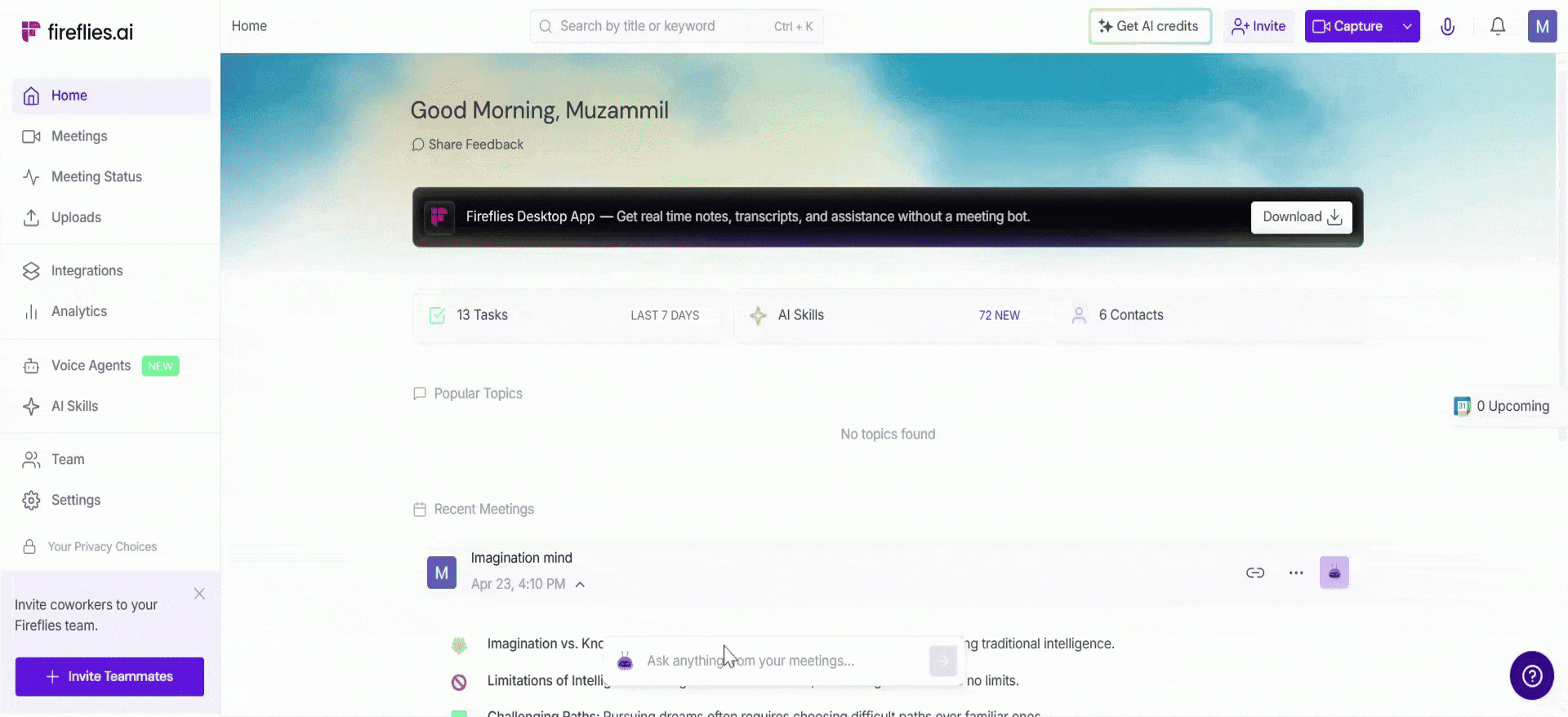Image resolution: width=1568 pixels, height=717 pixels.
Task: Download the Fireflies Desktop App
Action: pos(1302,217)
